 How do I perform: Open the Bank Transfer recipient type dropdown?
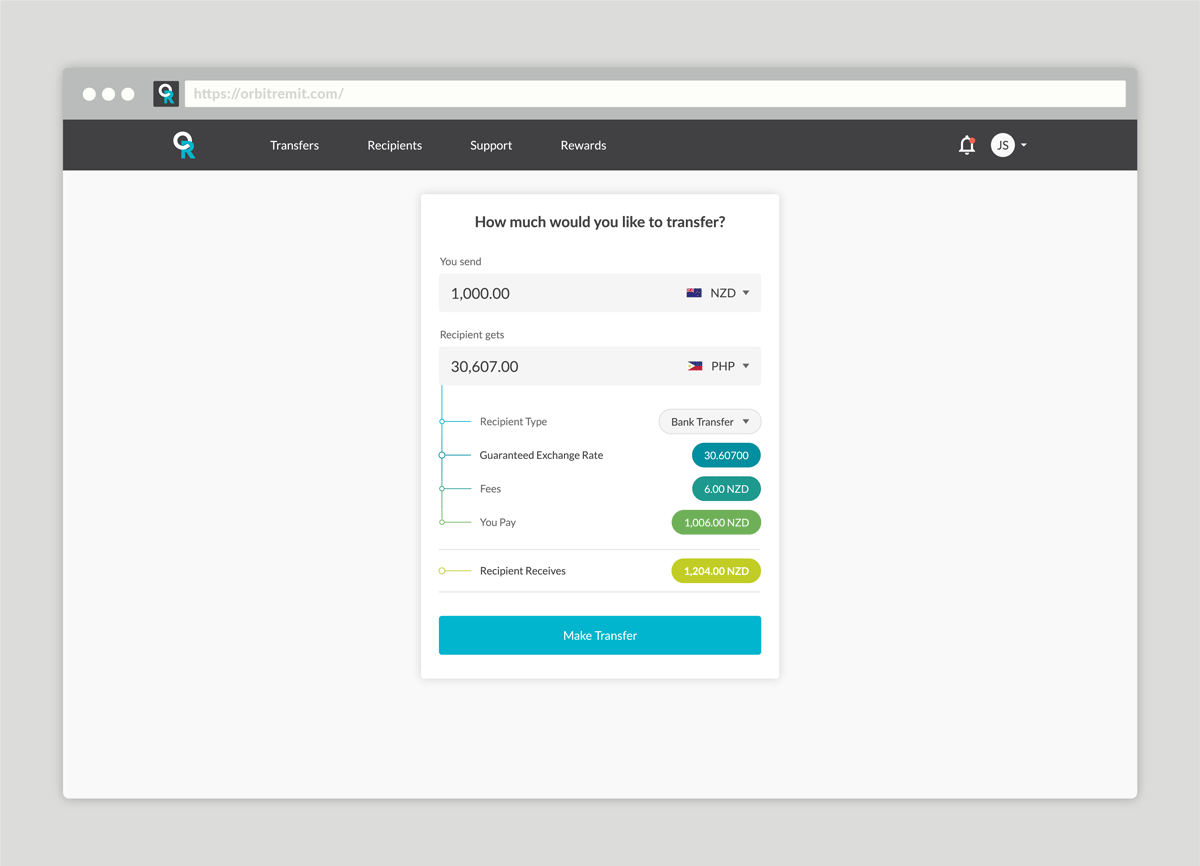[x=710, y=422]
